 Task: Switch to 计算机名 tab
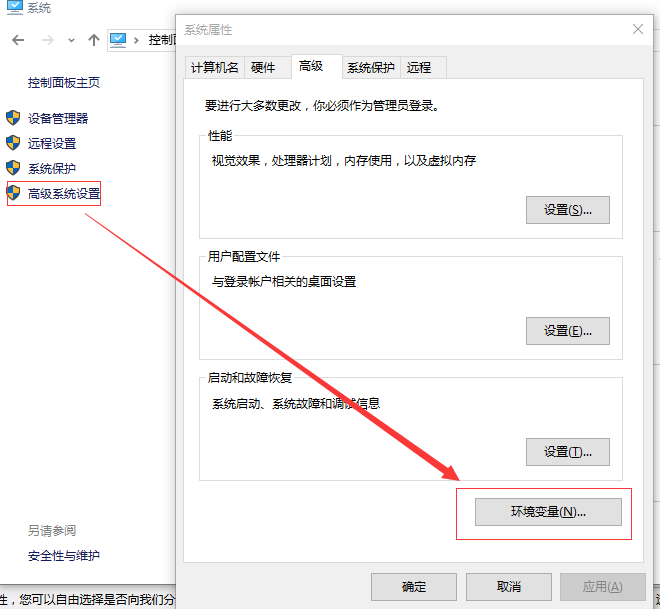(215, 67)
